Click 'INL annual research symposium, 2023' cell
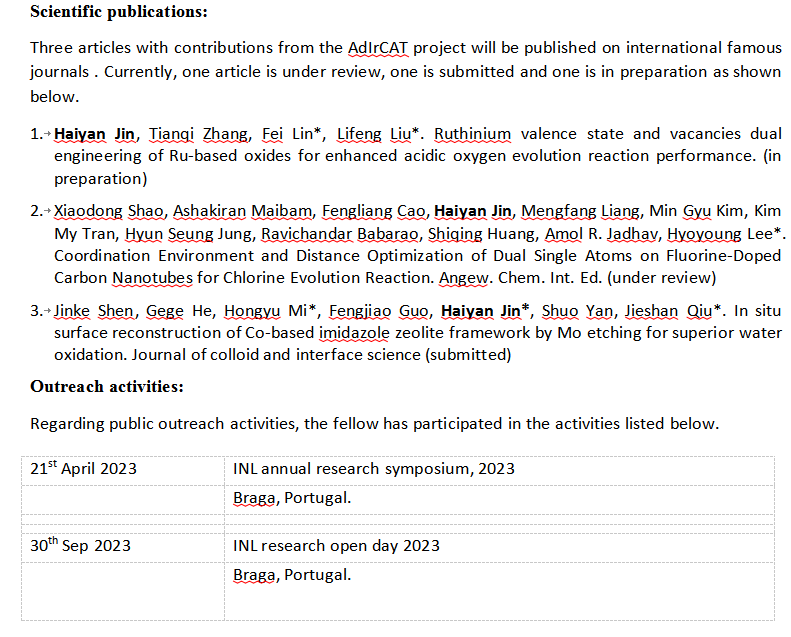This screenshot has height=637, width=791. (x=374, y=469)
